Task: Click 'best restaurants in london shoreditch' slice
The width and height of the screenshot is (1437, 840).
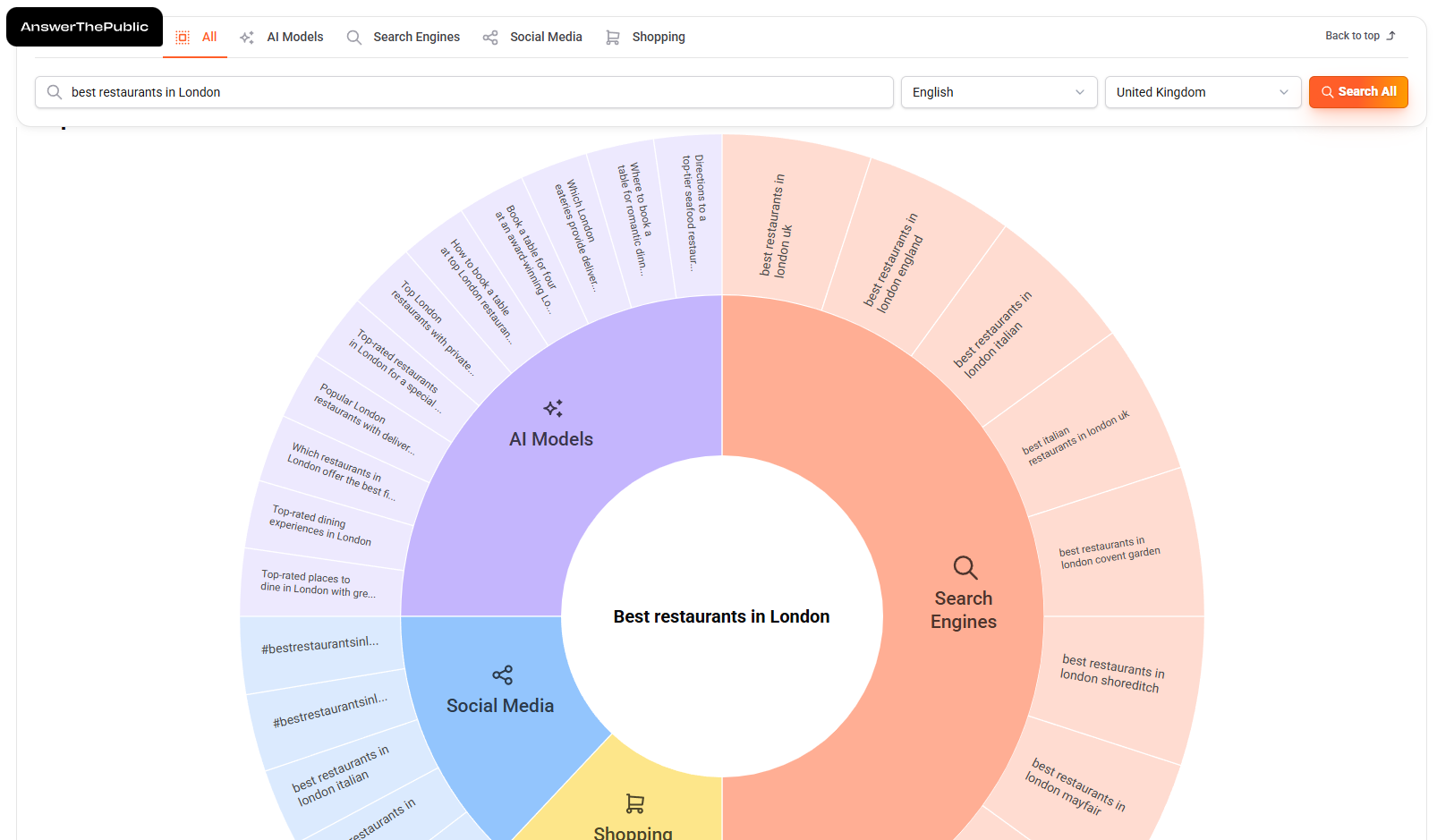Action: click(x=1110, y=674)
